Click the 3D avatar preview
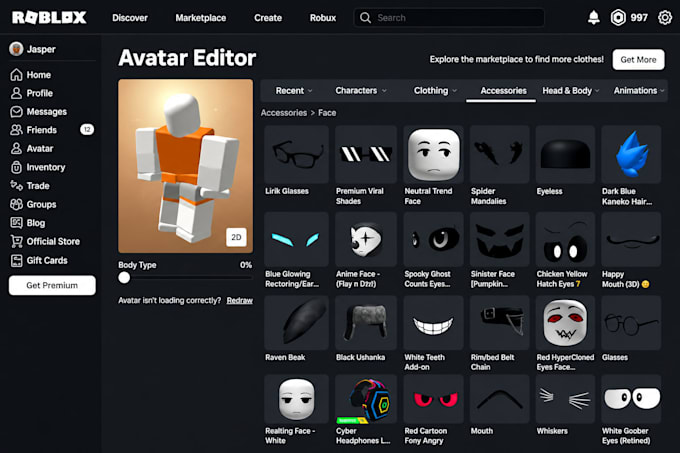Screen dimensions: 680x453 point(186,166)
